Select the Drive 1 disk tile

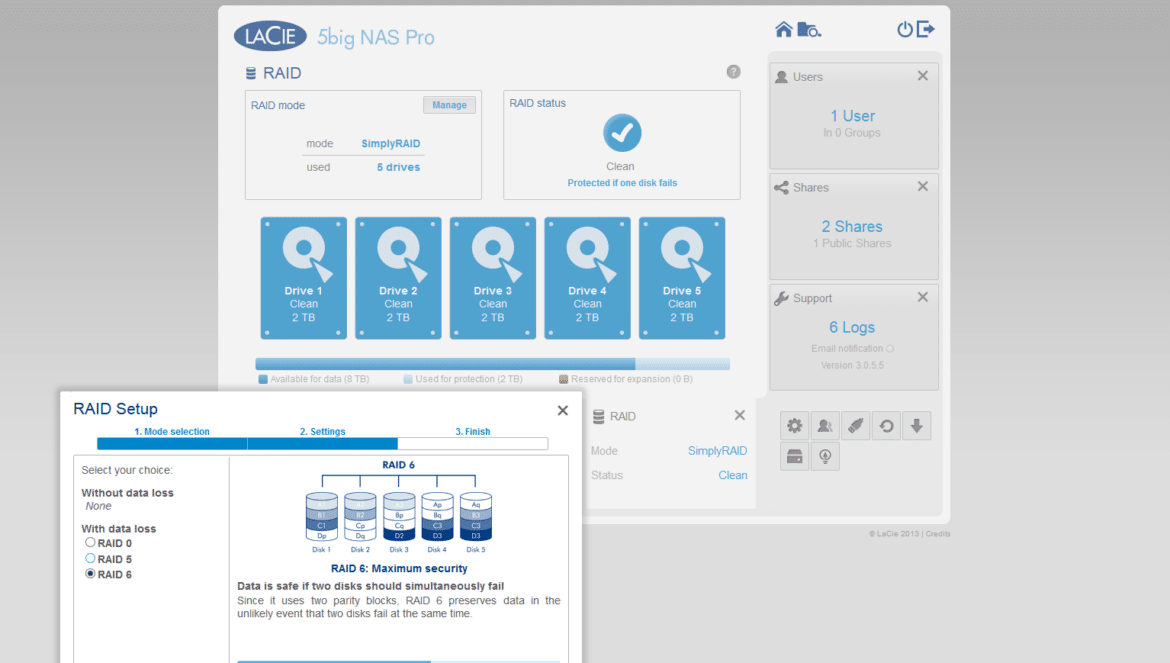304,278
